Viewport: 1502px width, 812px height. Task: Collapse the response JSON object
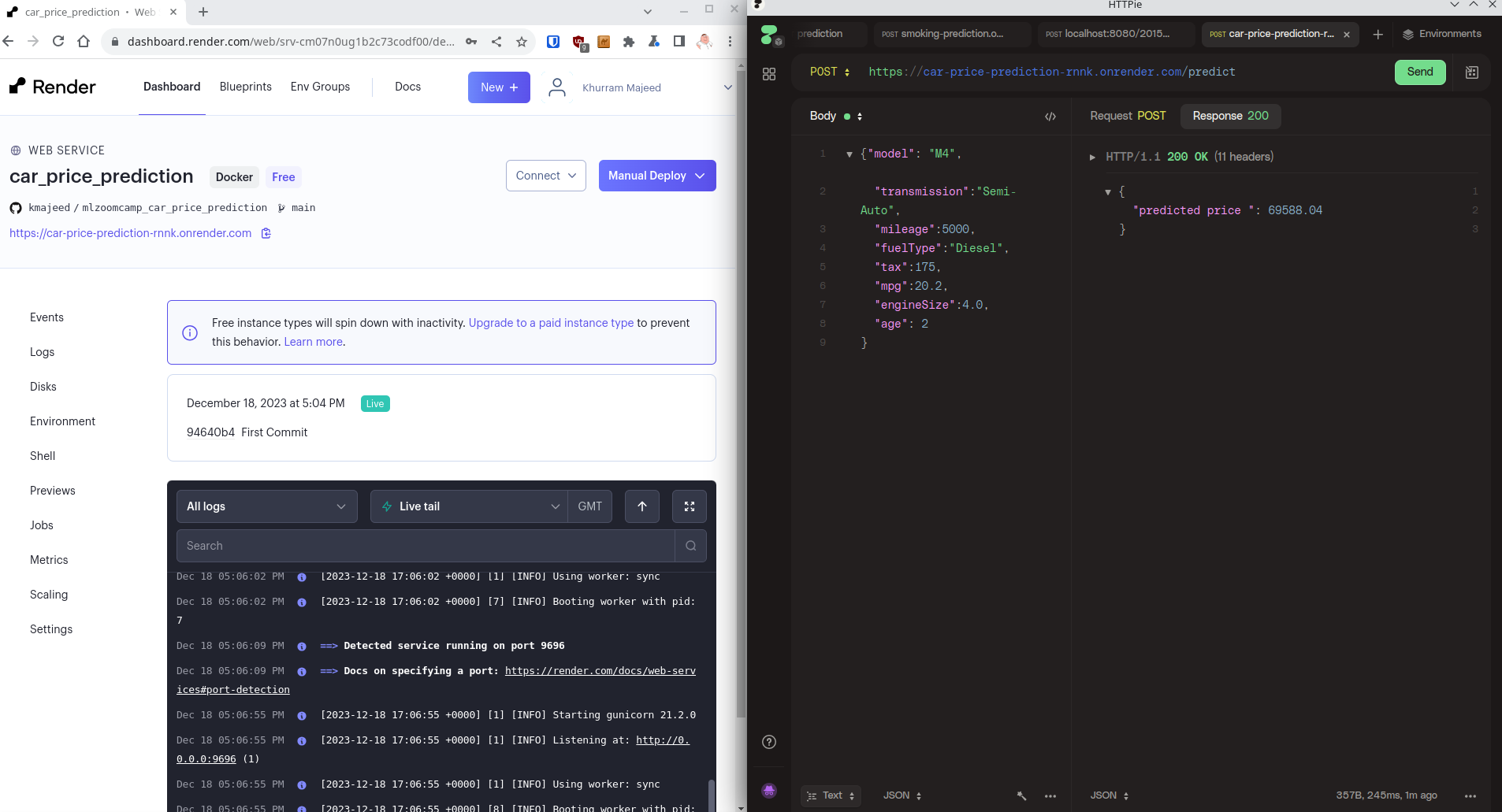(1108, 192)
